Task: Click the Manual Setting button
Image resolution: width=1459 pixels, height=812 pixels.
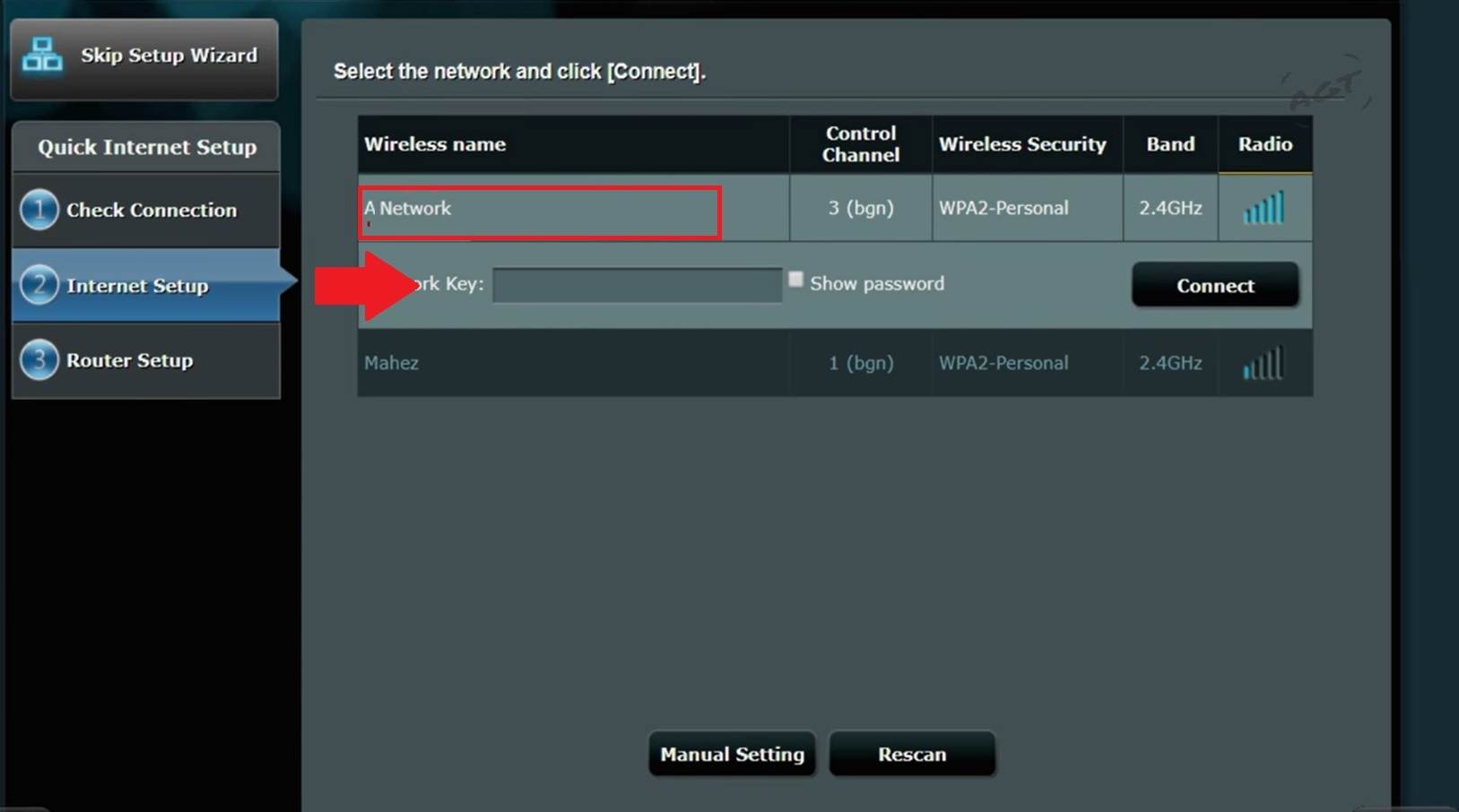Action: [x=732, y=755]
